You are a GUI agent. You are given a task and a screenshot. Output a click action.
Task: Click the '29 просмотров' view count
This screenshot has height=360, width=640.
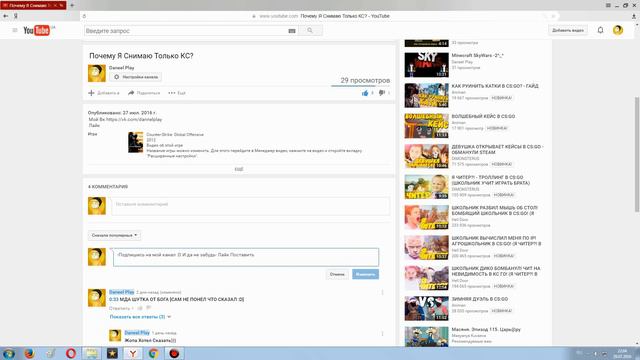[365, 80]
